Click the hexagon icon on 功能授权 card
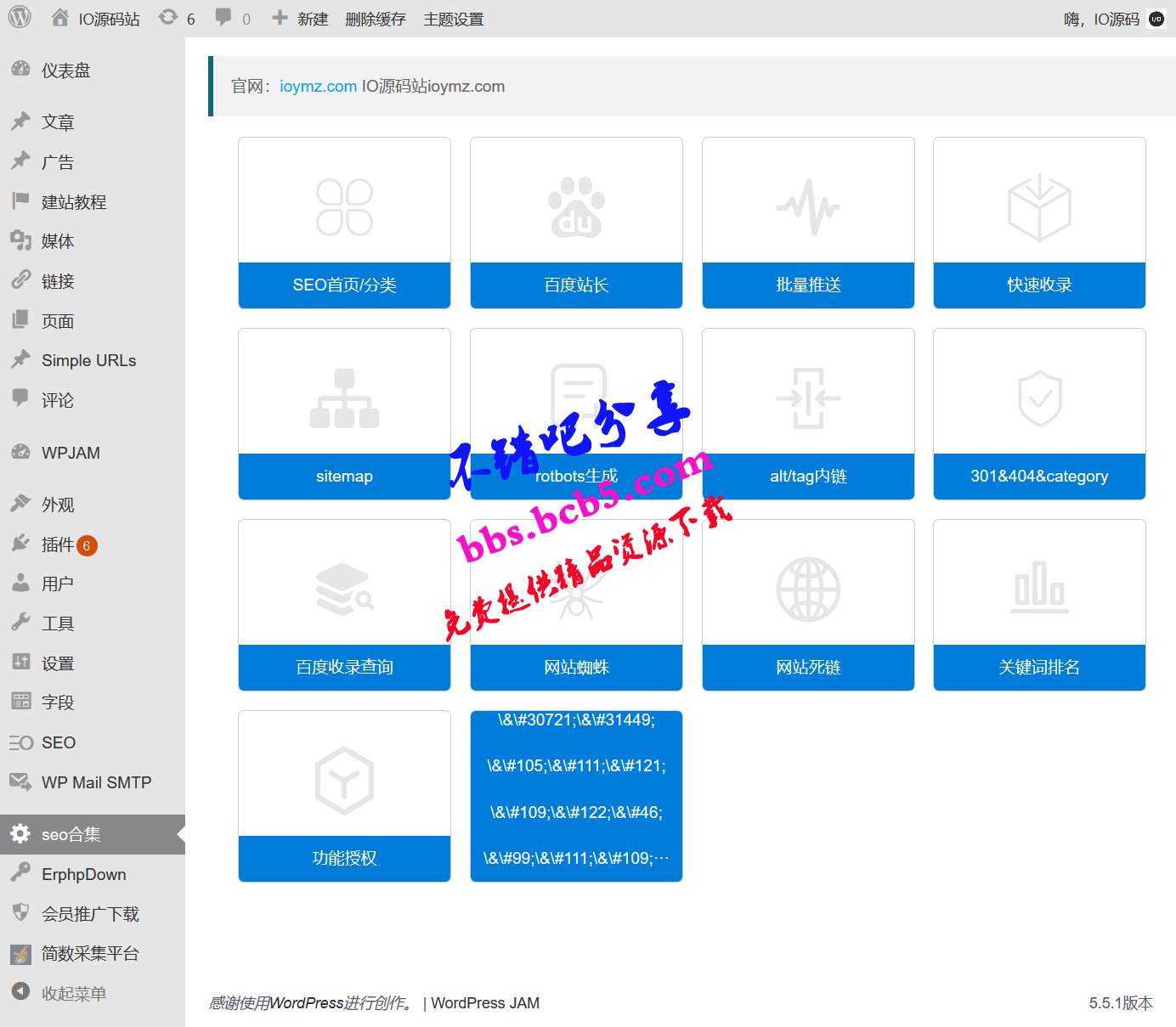This screenshot has width=1176, height=1027. pyautogui.click(x=344, y=781)
